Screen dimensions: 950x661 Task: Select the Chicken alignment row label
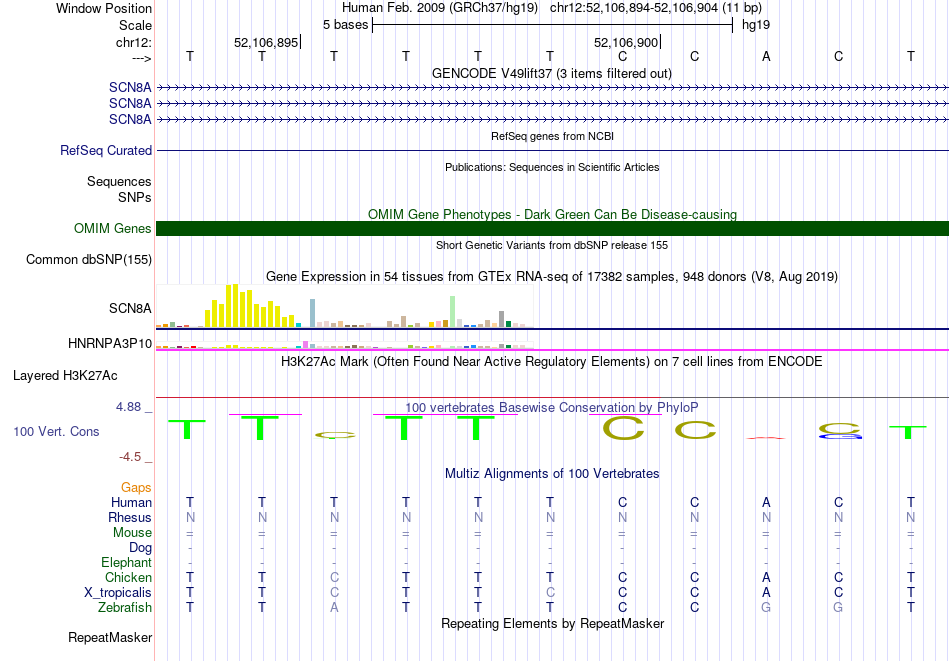[x=128, y=577]
